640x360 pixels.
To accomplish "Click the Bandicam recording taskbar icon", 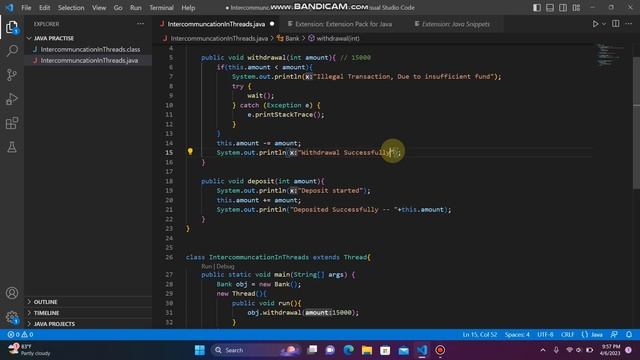I will [x=440, y=350].
